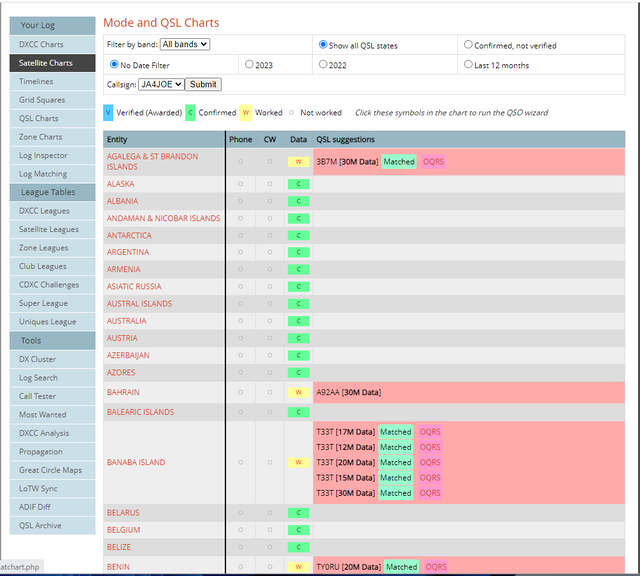
Task: Click the green Confirmed legend swatch
Action: (190, 113)
